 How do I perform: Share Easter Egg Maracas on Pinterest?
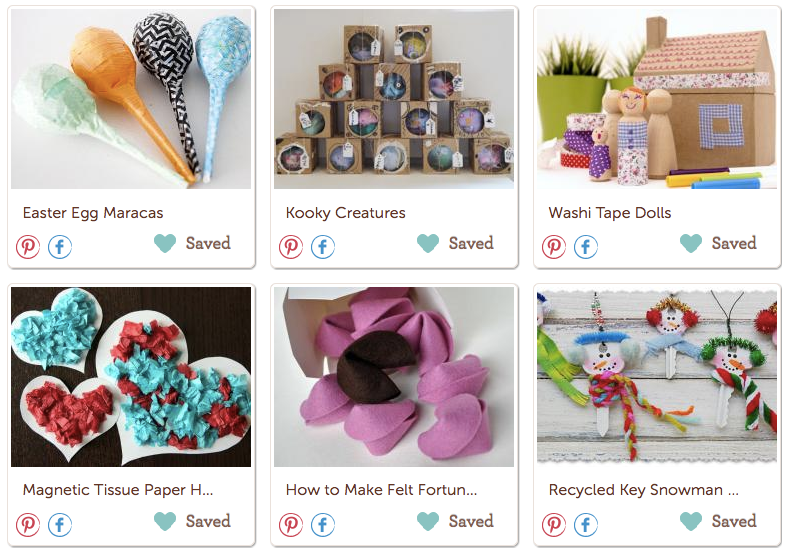[x=28, y=247]
